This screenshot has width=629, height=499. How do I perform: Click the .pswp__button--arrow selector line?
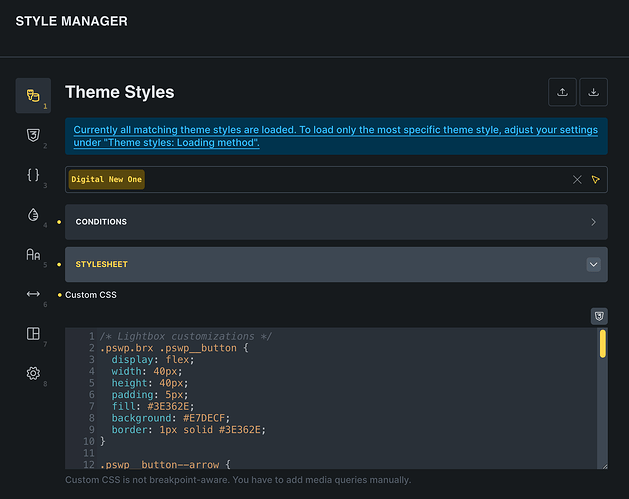165,465
